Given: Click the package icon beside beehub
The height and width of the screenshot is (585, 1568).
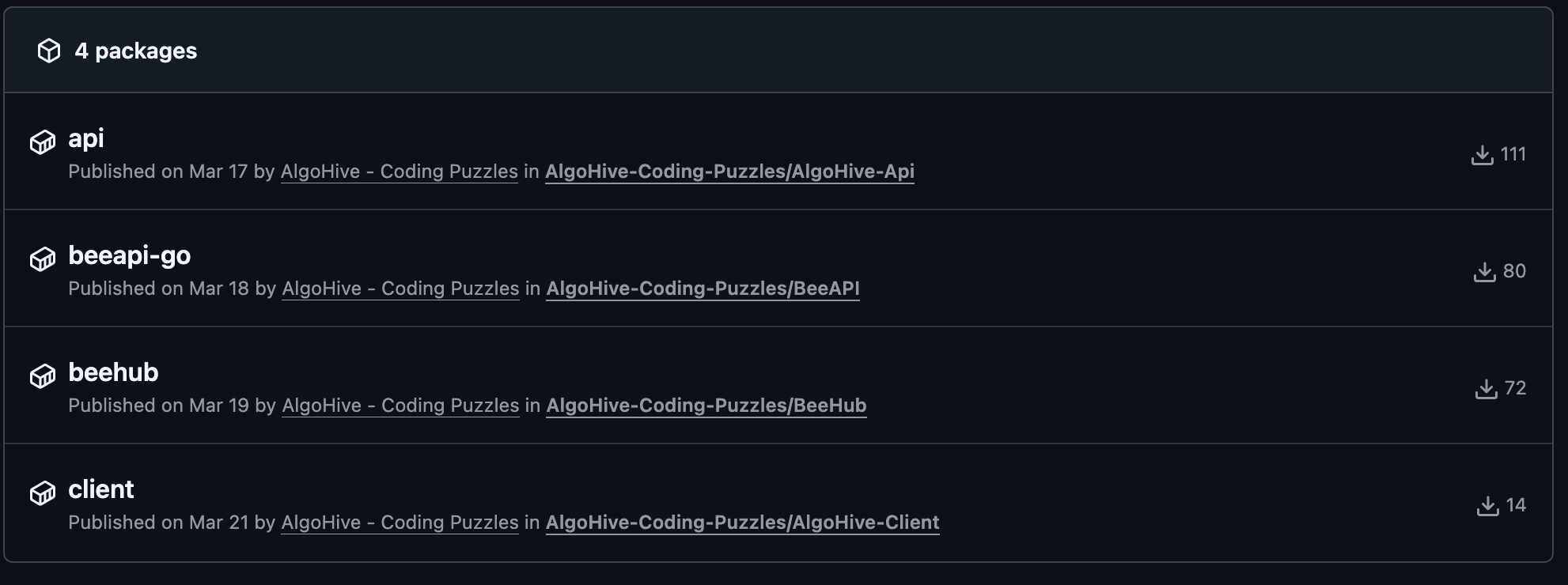Looking at the screenshot, I should [x=43, y=376].
